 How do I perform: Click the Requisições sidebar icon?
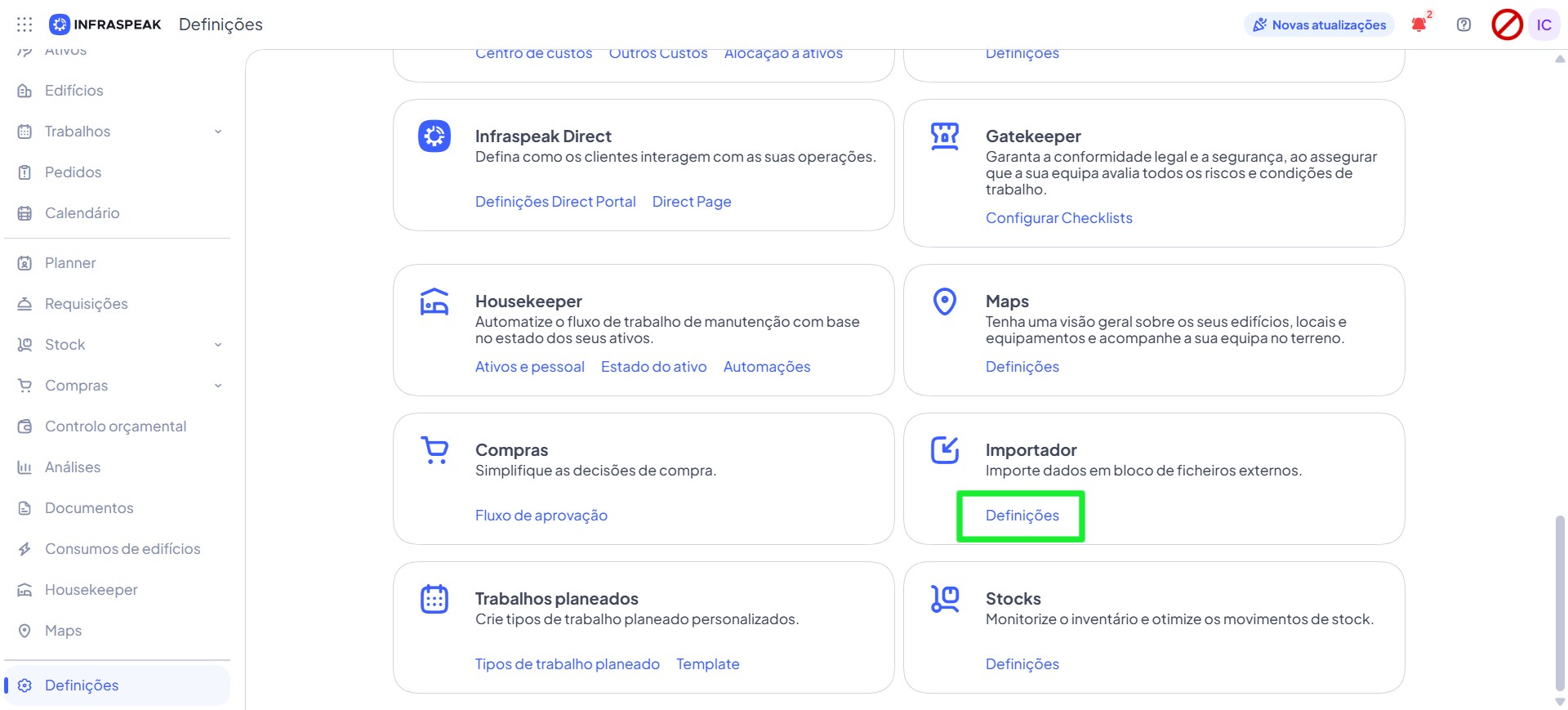coord(24,304)
